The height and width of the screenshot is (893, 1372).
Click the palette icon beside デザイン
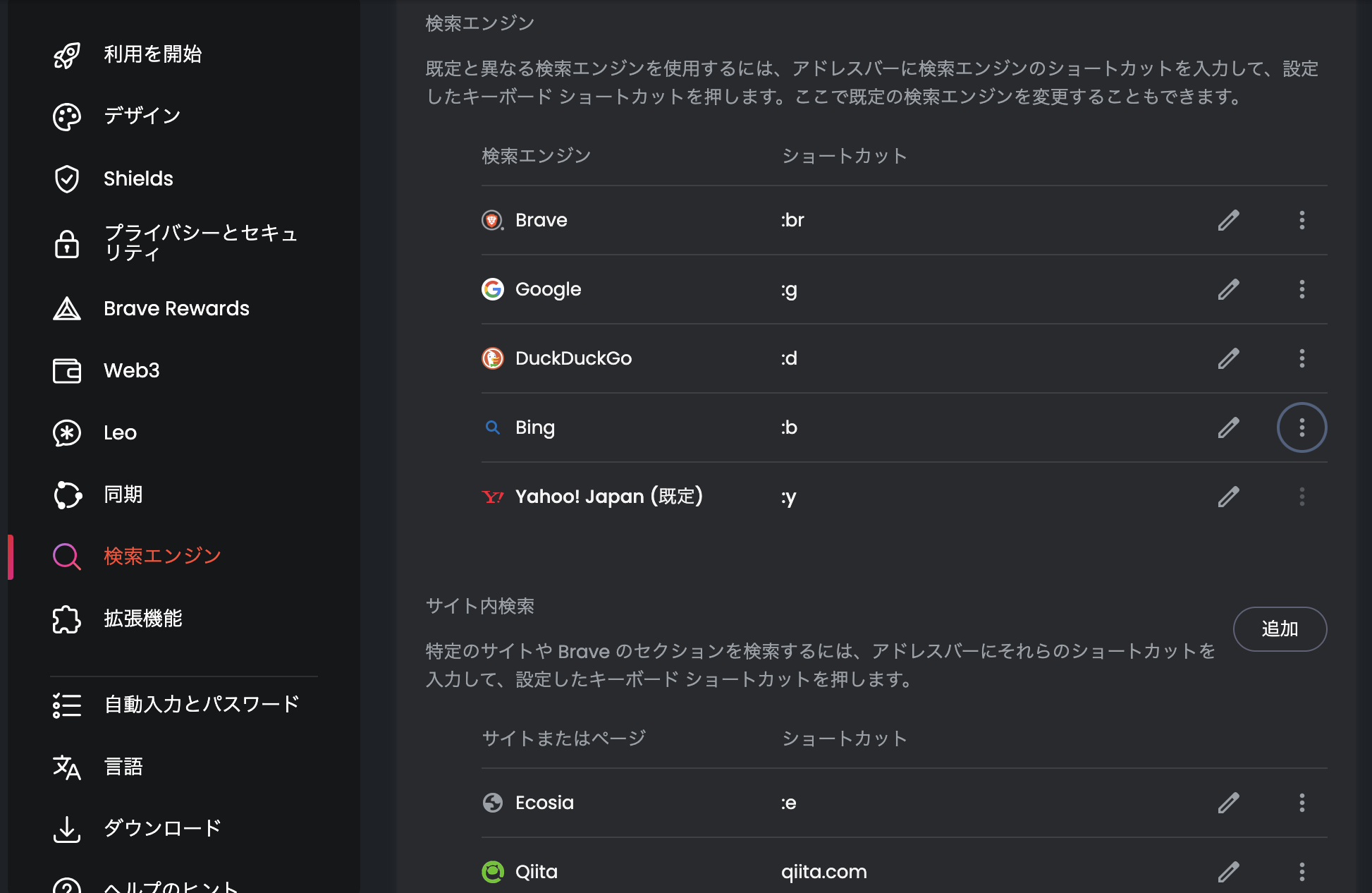point(67,117)
